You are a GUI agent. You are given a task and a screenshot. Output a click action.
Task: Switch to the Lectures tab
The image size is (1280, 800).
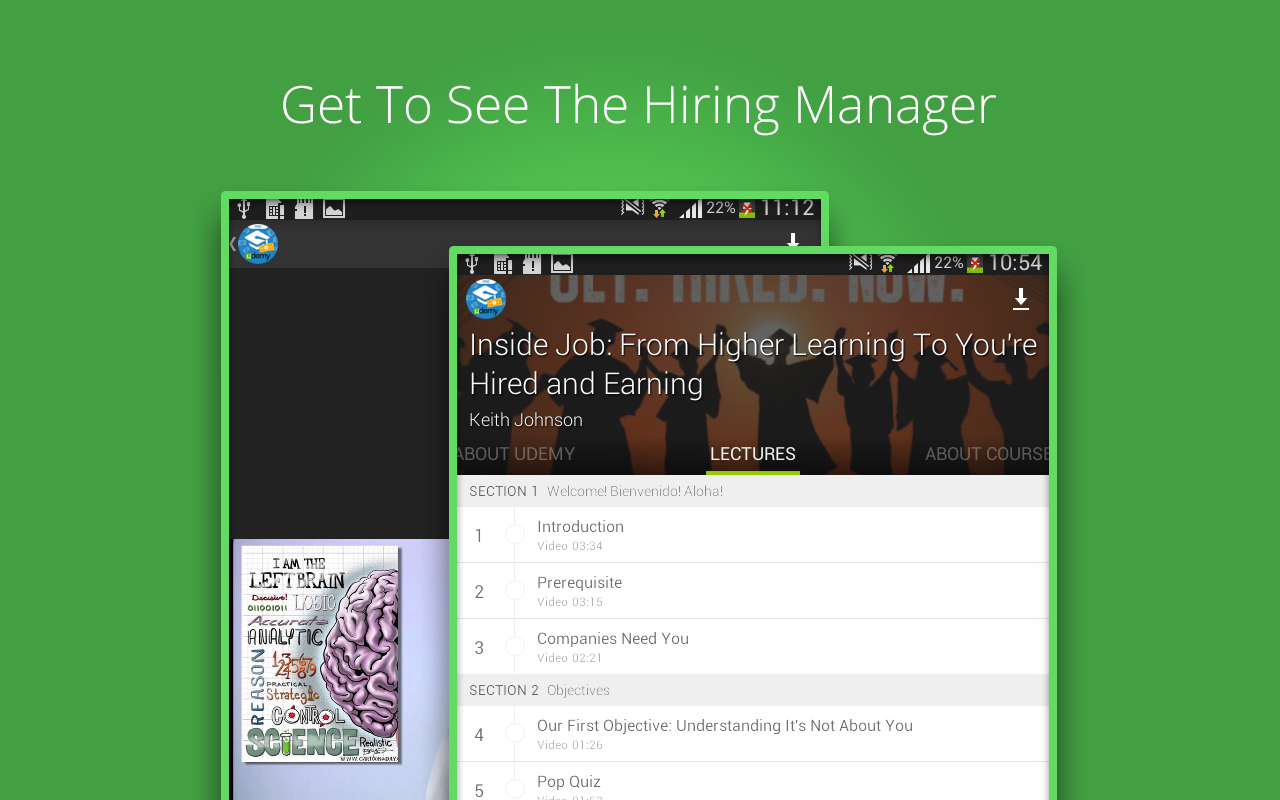click(x=753, y=454)
